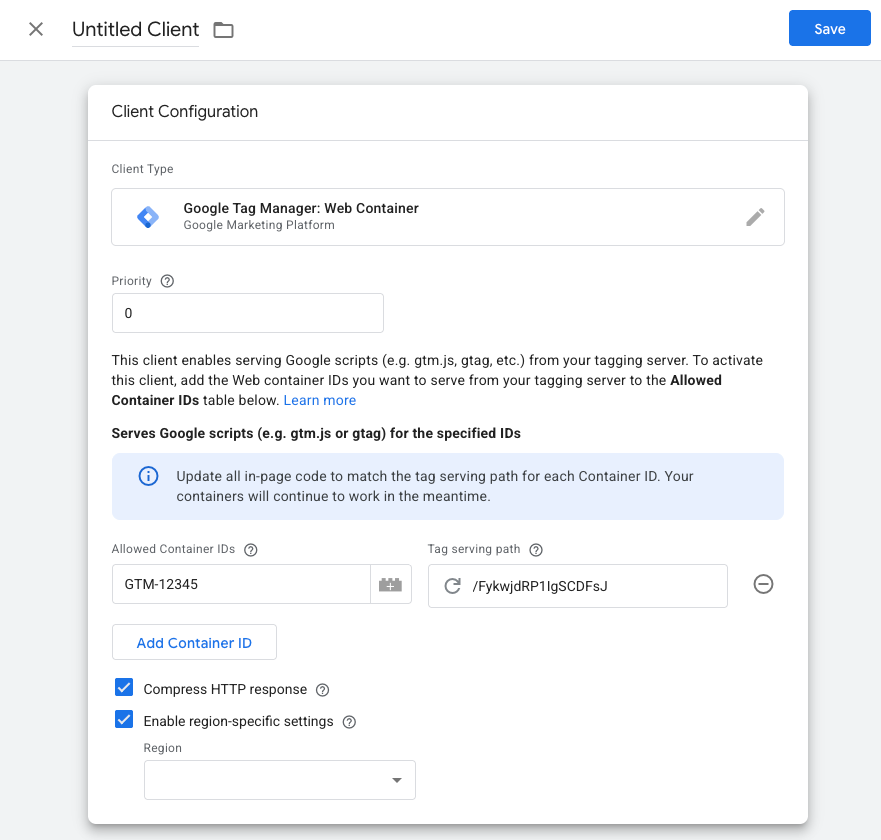Edit the GTM-12345 container ID field
The image size is (881, 840).
click(241, 584)
